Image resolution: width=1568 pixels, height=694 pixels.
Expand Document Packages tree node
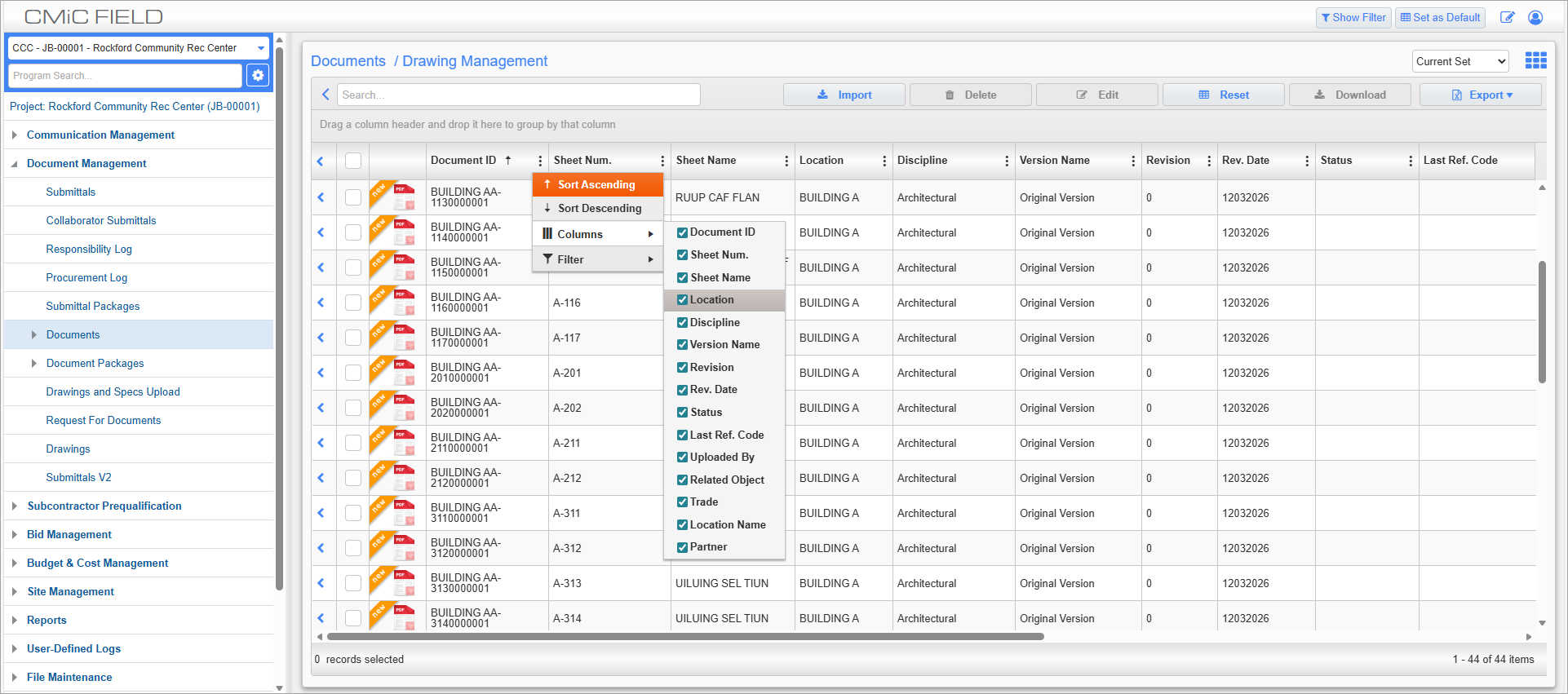(33, 363)
